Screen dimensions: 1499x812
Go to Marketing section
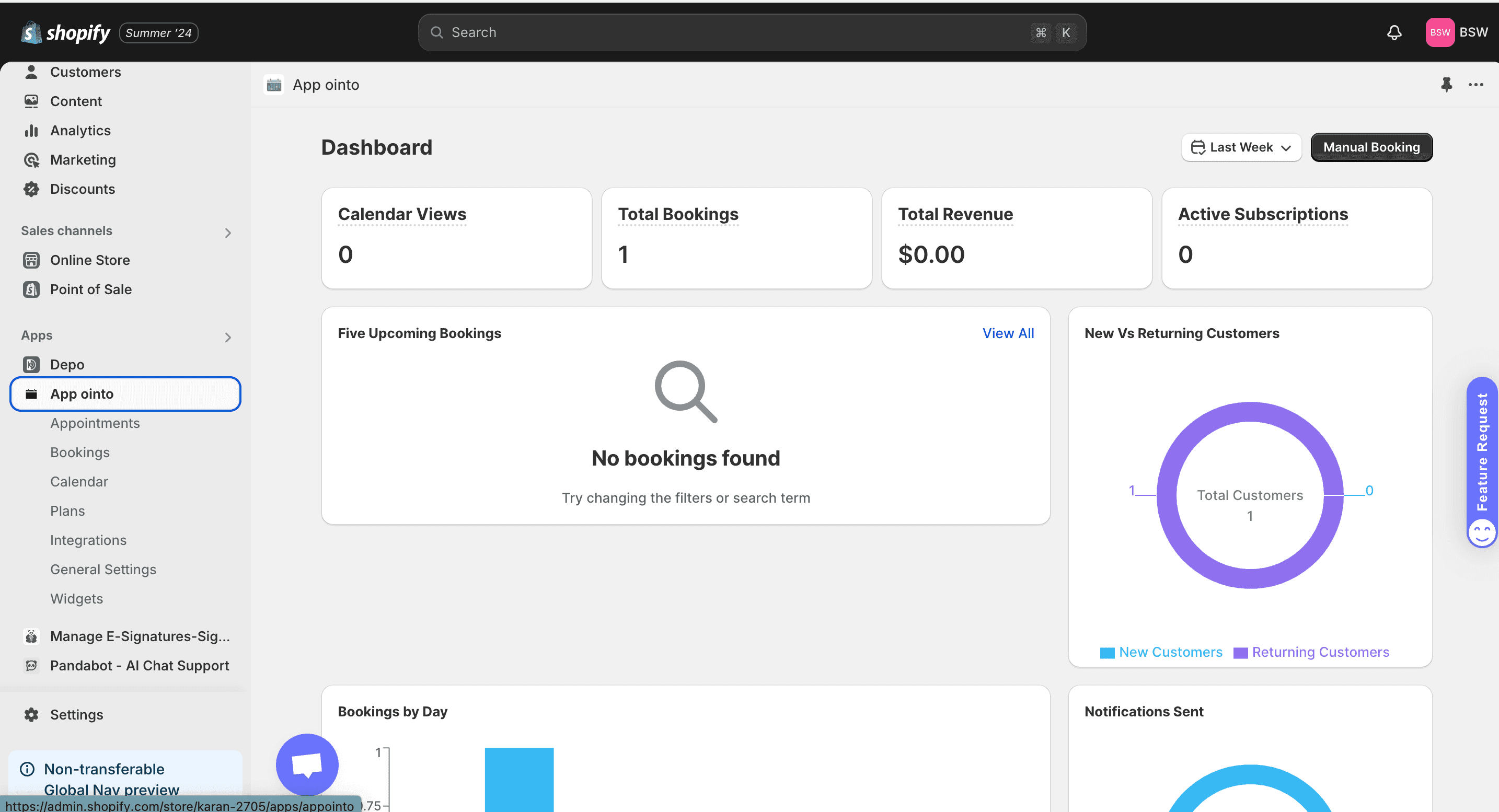point(83,160)
